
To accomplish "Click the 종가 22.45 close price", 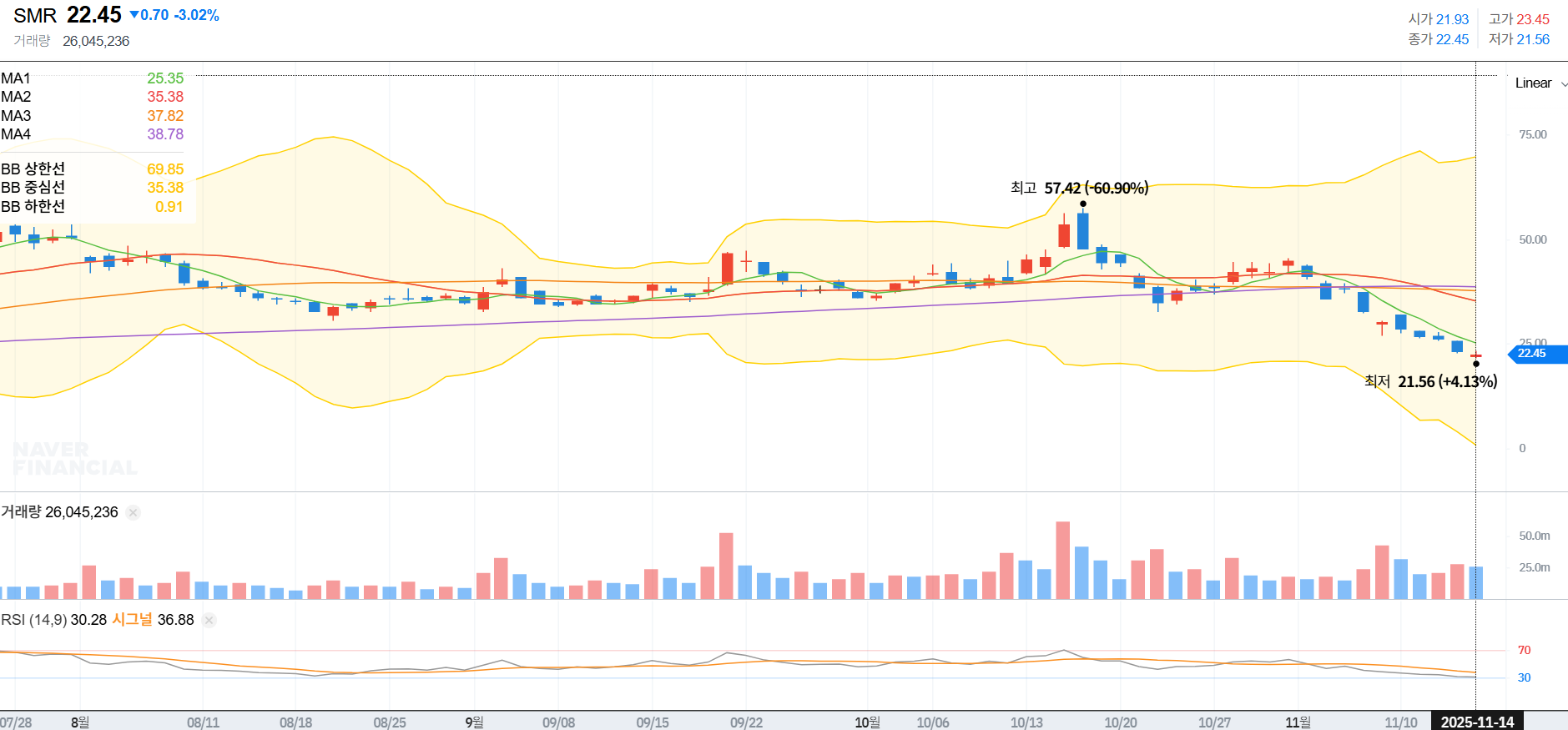I will [x=1438, y=39].
